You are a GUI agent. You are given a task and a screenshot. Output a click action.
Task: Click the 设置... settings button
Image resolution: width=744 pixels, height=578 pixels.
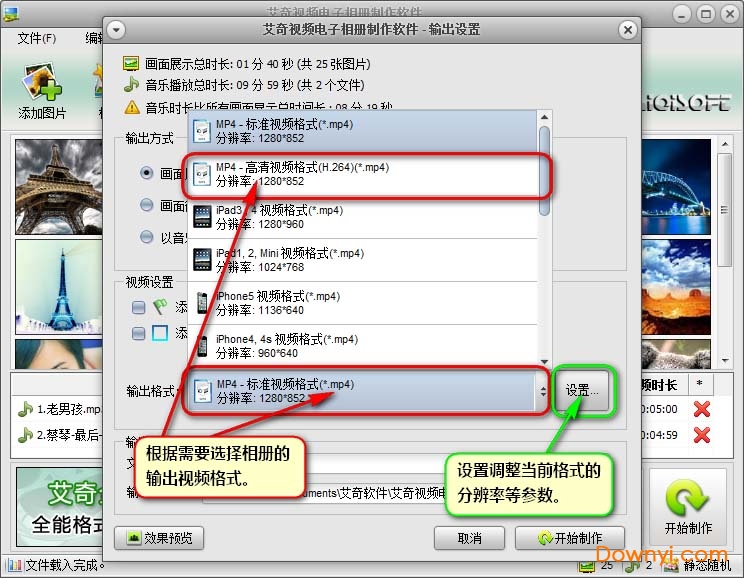pos(582,391)
